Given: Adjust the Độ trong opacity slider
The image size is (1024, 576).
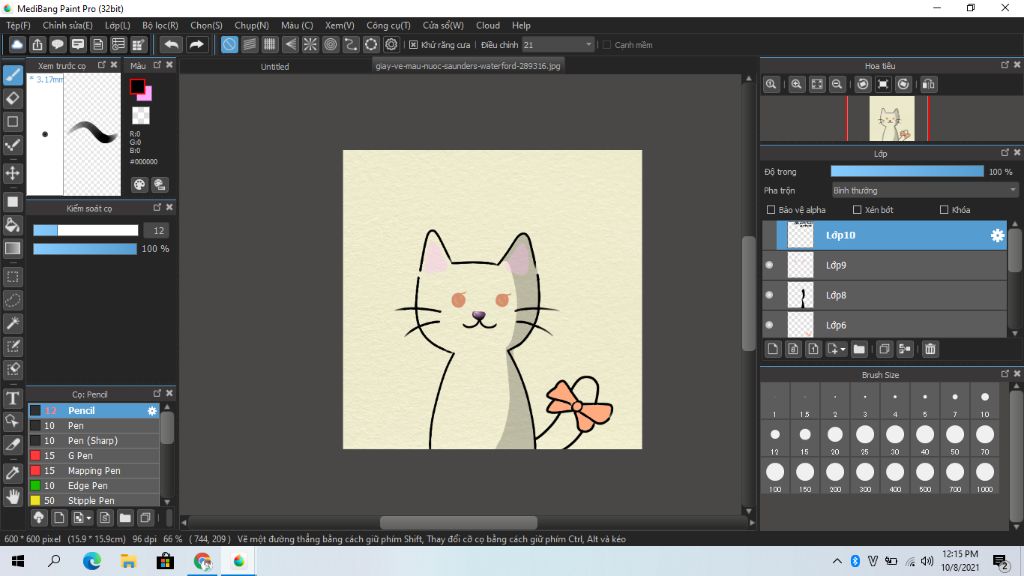Looking at the screenshot, I should 907,171.
